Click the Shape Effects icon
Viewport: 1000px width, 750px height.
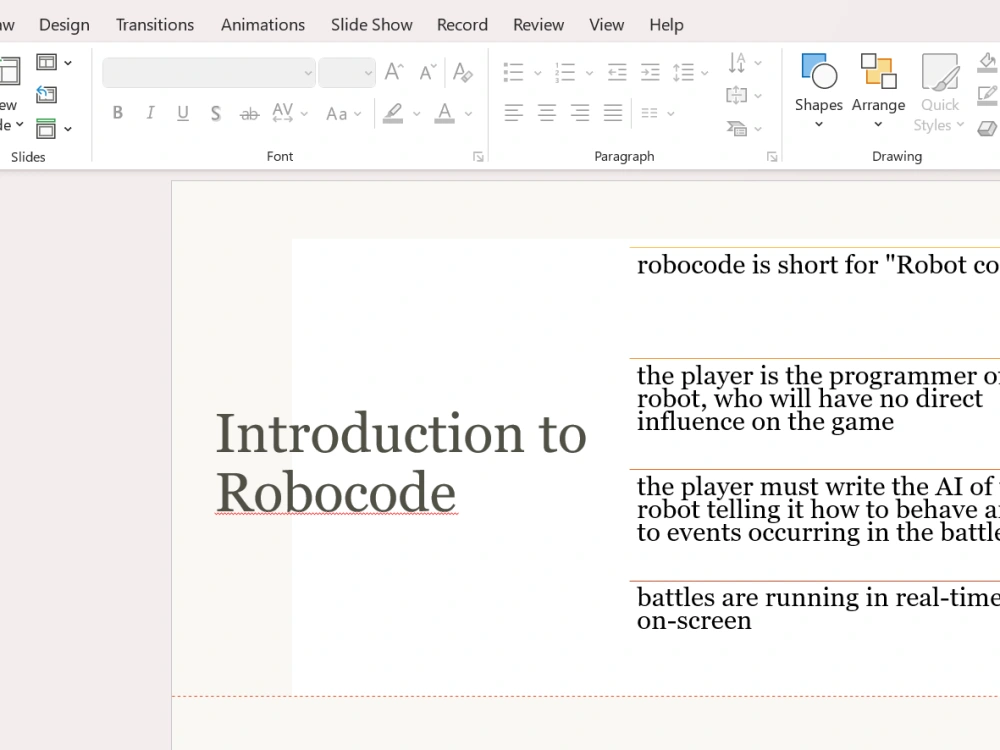tap(987, 128)
